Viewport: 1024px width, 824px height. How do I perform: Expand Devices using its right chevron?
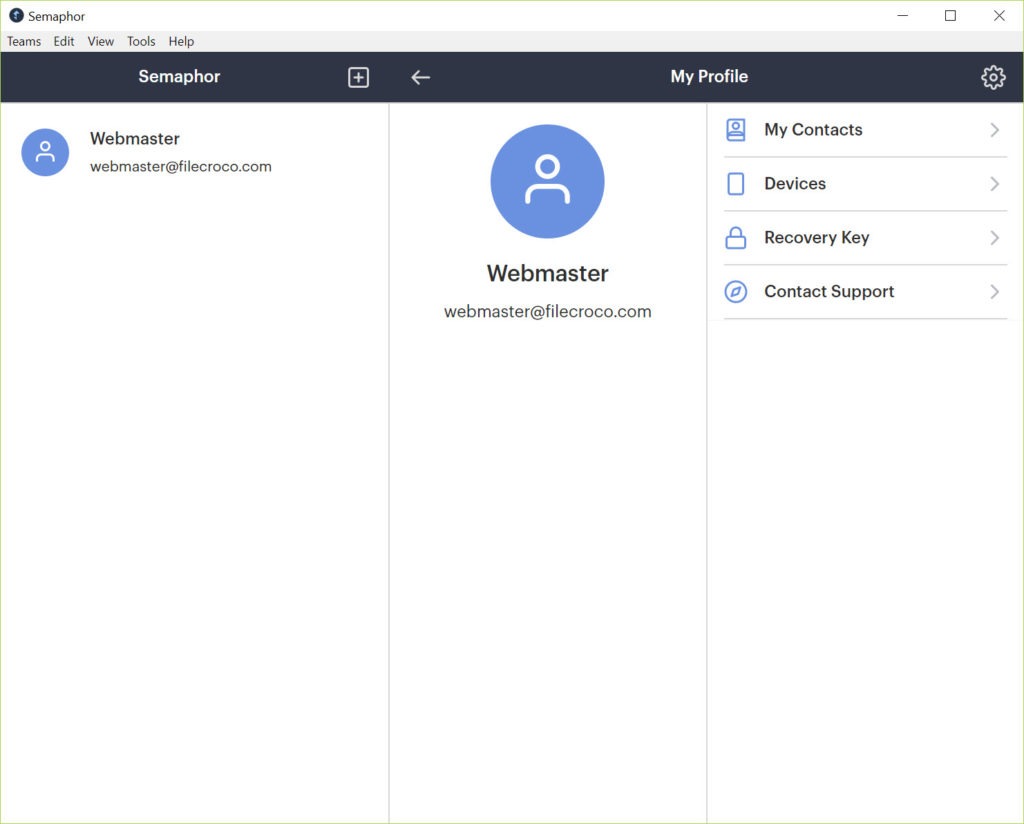[994, 184]
